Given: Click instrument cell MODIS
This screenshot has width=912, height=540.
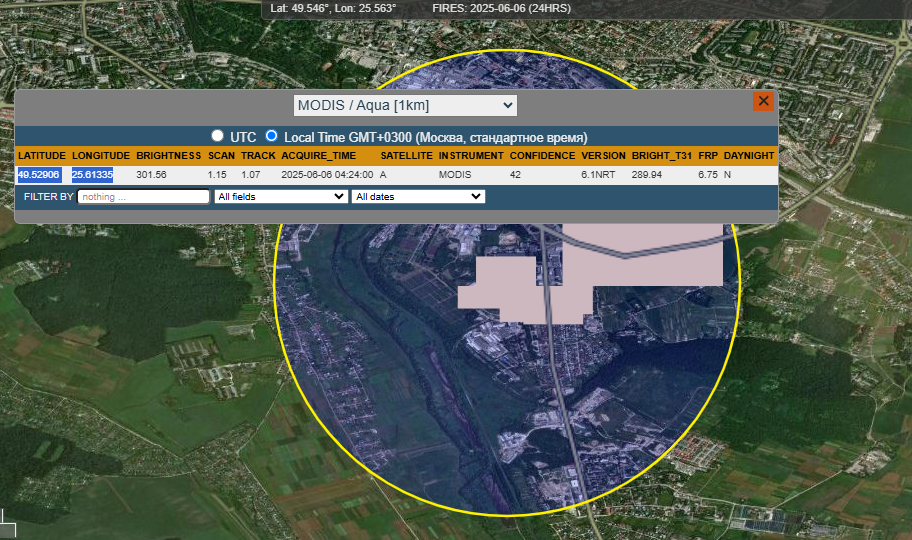Looking at the screenshot, I should 455,175.
